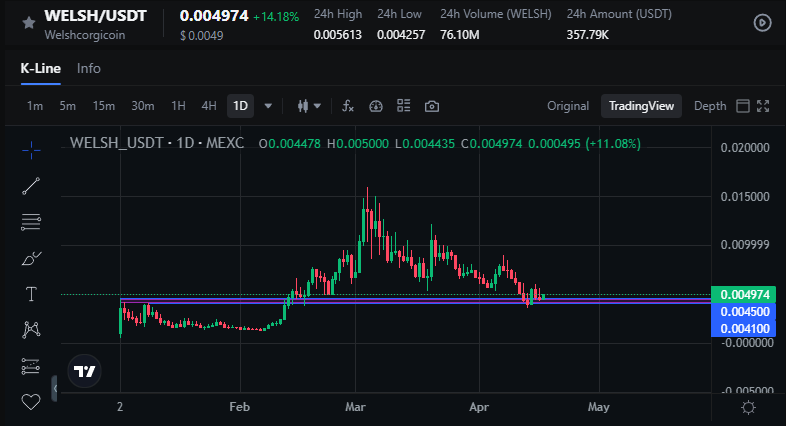Open the heart favorites icon in sidebar

(x=31, y=402)
